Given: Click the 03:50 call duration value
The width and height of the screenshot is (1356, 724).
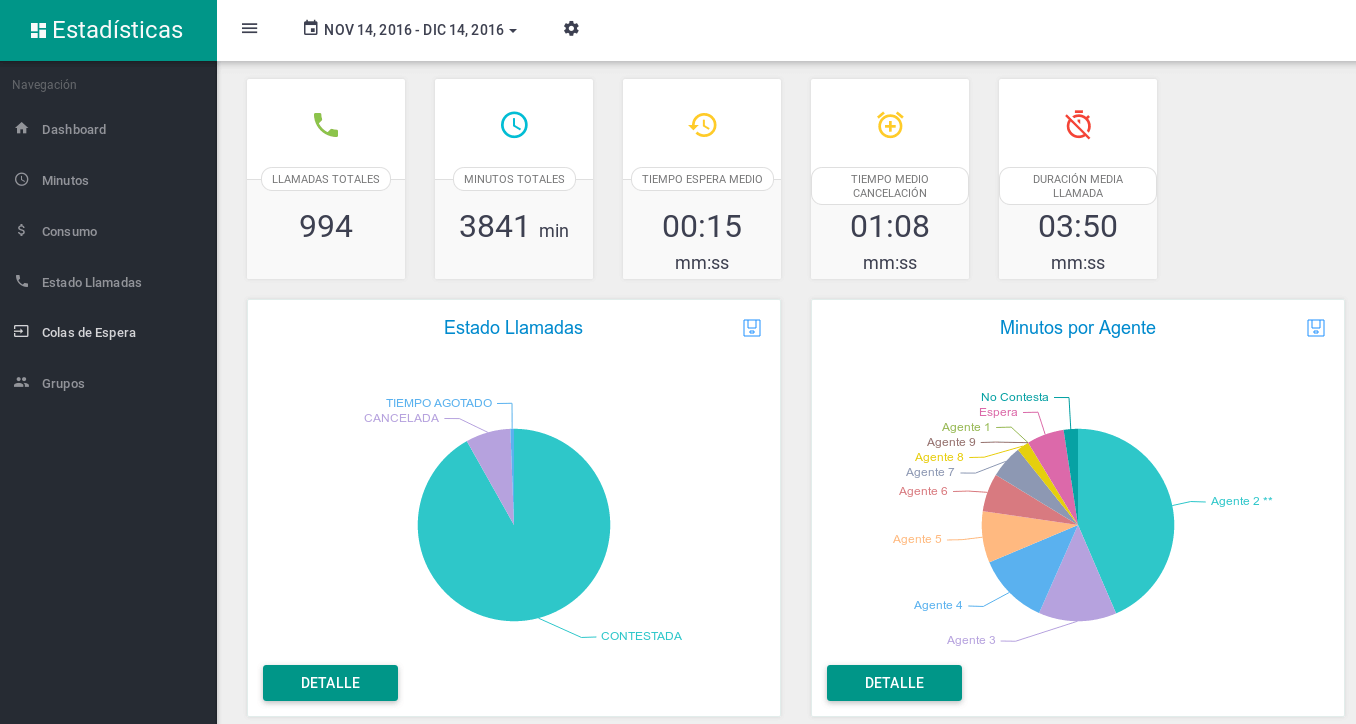Looking at the screenshot, I should click(1078, 227).
